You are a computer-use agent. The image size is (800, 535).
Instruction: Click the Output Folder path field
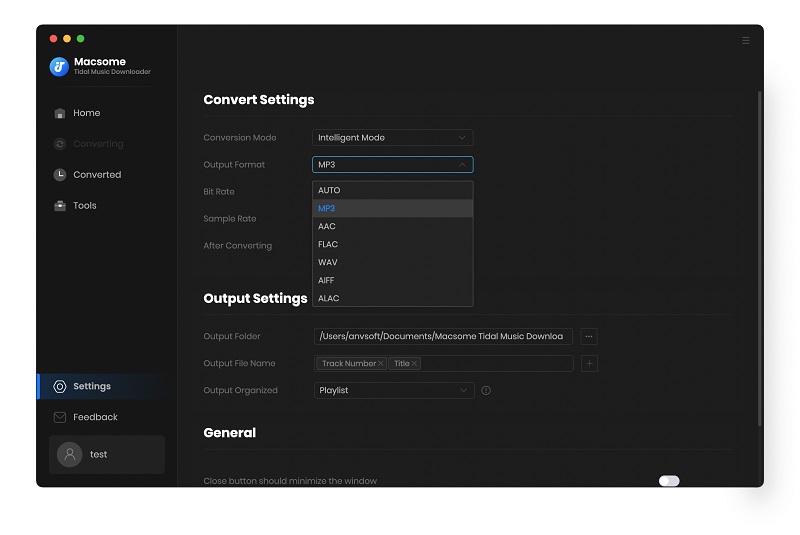pos(443,337)
